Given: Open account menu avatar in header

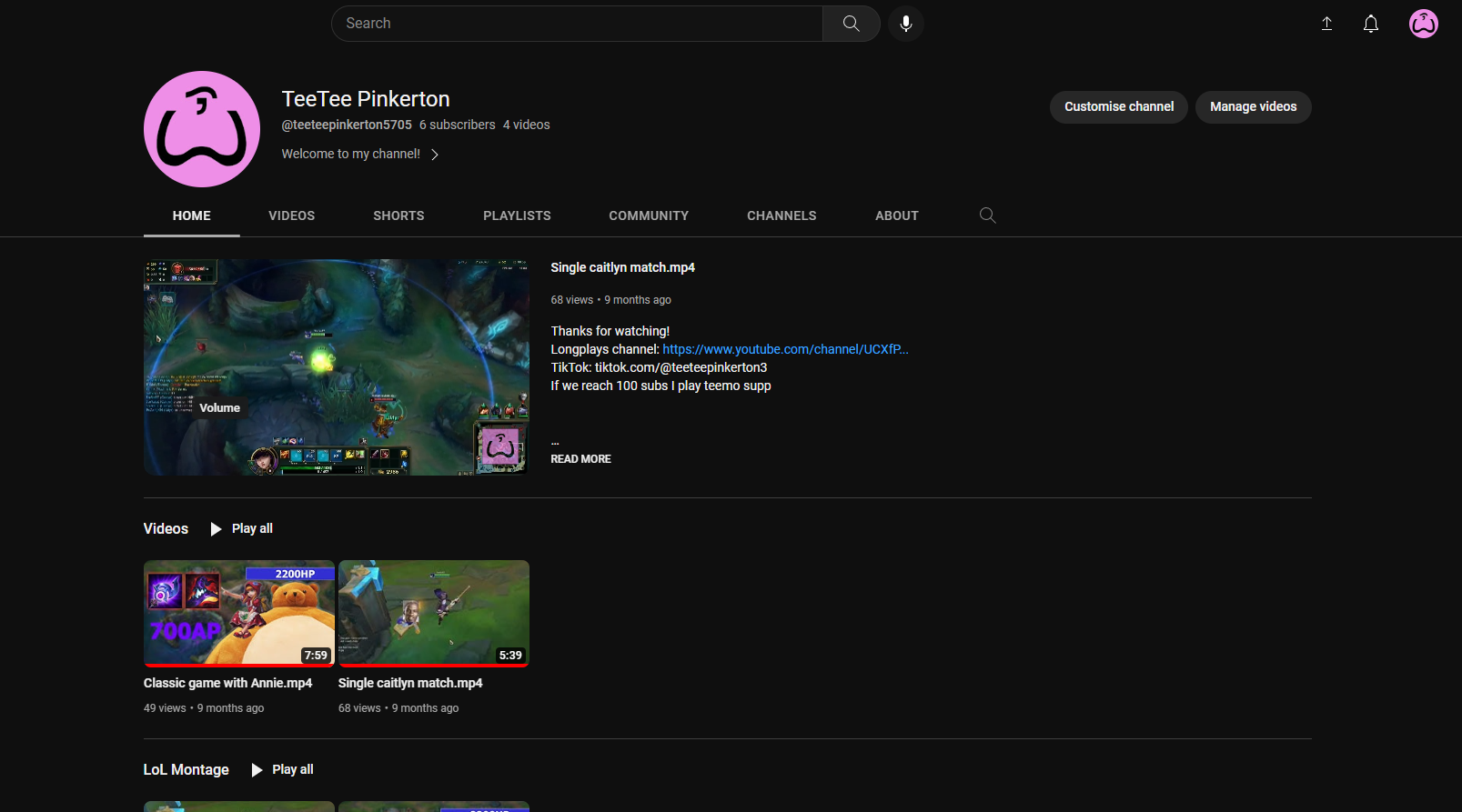Looking at the screenshot, I should 1424,24.
